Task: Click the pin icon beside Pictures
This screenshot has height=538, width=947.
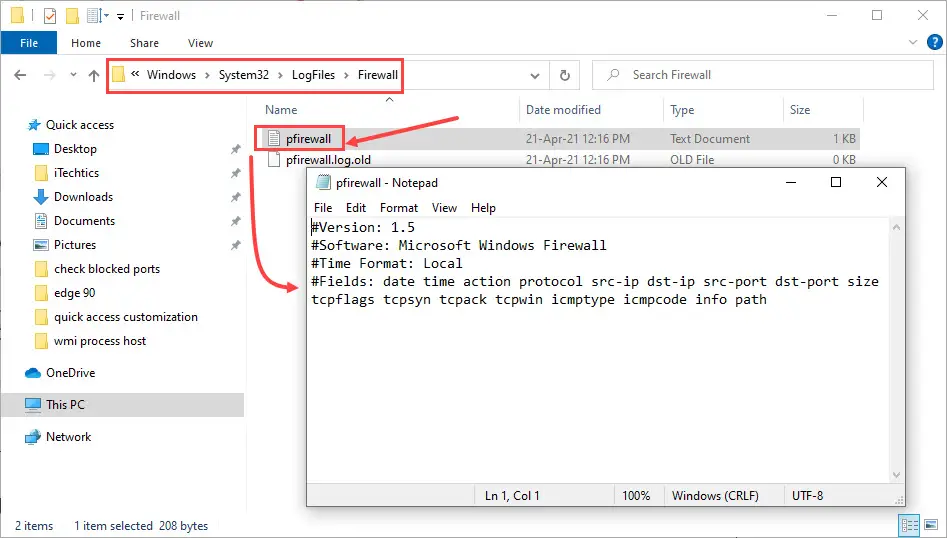Action: coord(236,246)
